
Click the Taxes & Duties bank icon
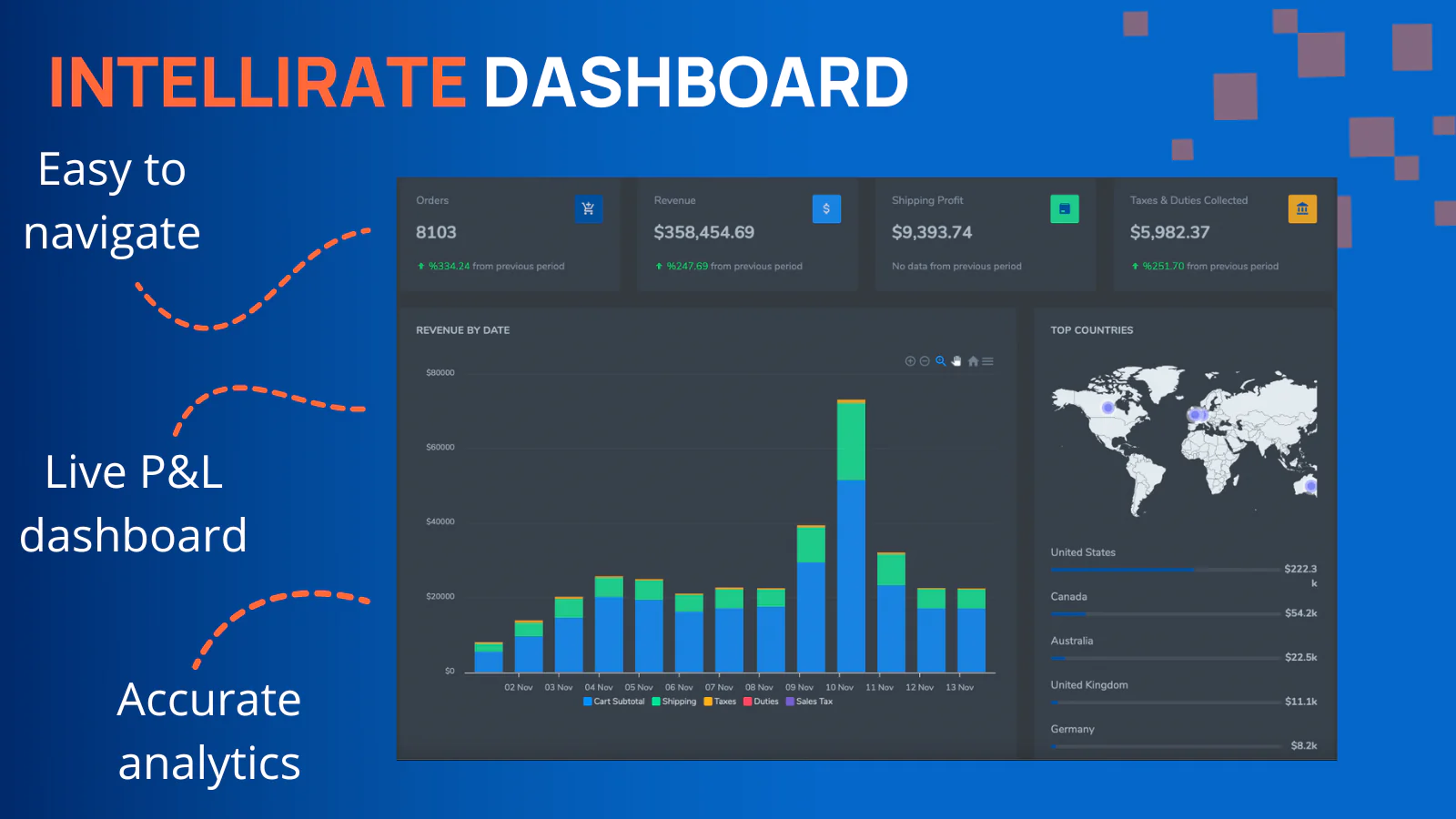1302,208
